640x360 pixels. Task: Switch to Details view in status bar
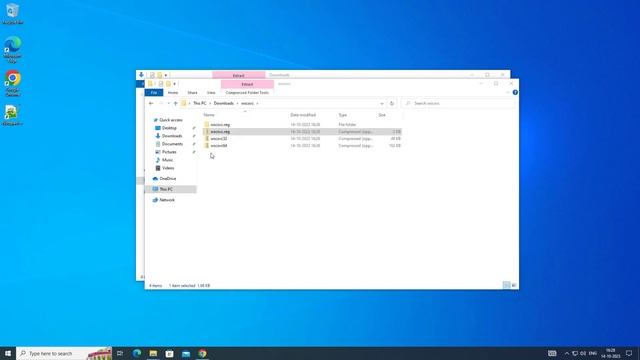click(507, 285)
